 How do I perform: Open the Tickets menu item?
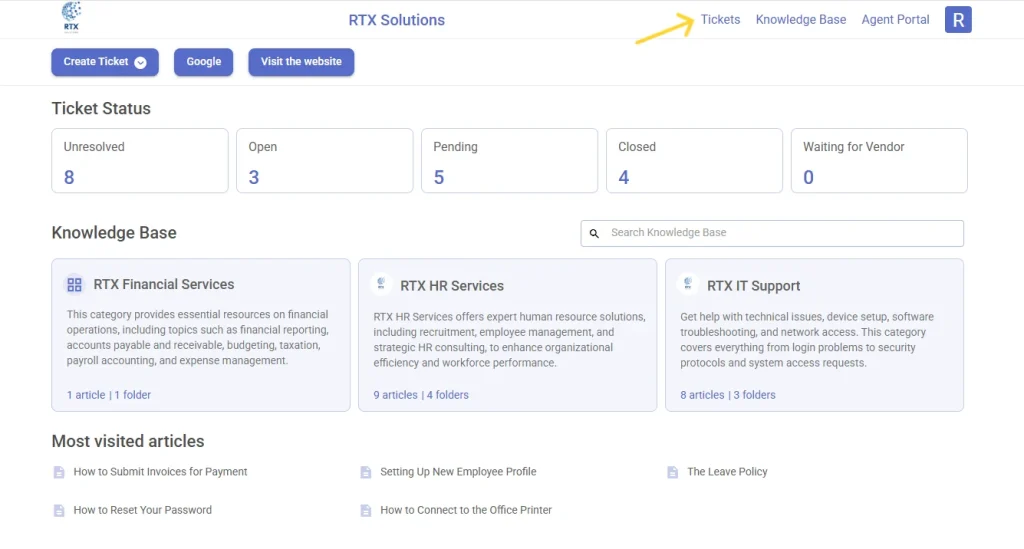coord(720,20)
